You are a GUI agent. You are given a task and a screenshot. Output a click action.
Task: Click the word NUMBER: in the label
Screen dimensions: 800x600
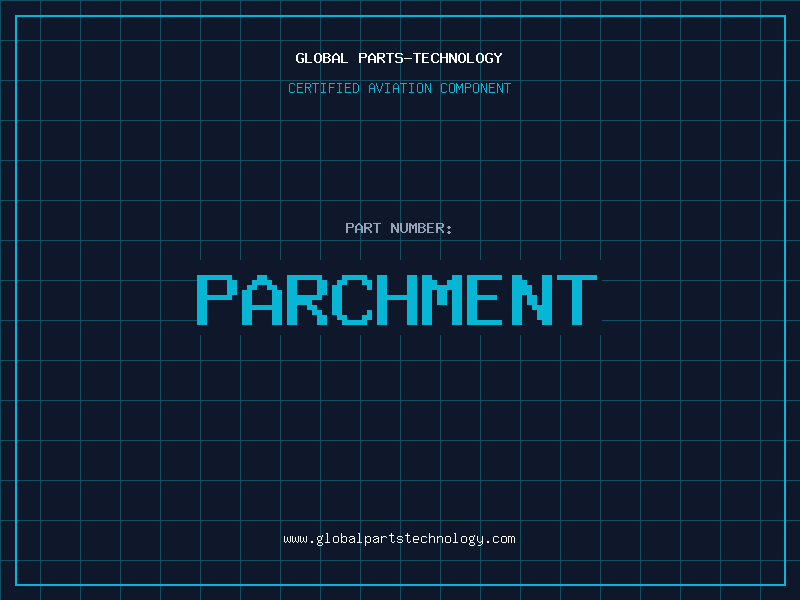421,228
